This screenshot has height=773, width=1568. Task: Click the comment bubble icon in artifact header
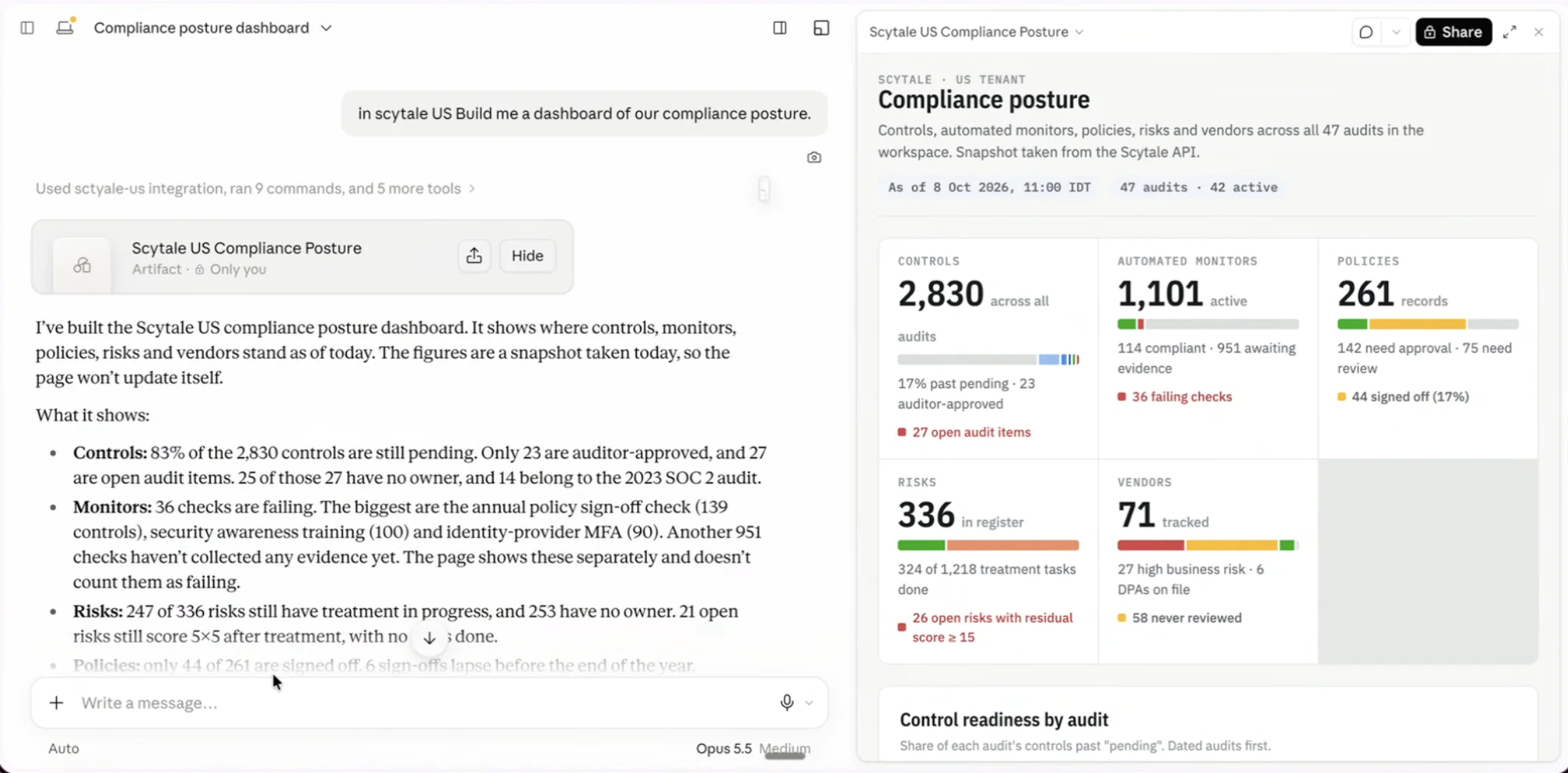pyautogui.click(x=1366, y=32)
